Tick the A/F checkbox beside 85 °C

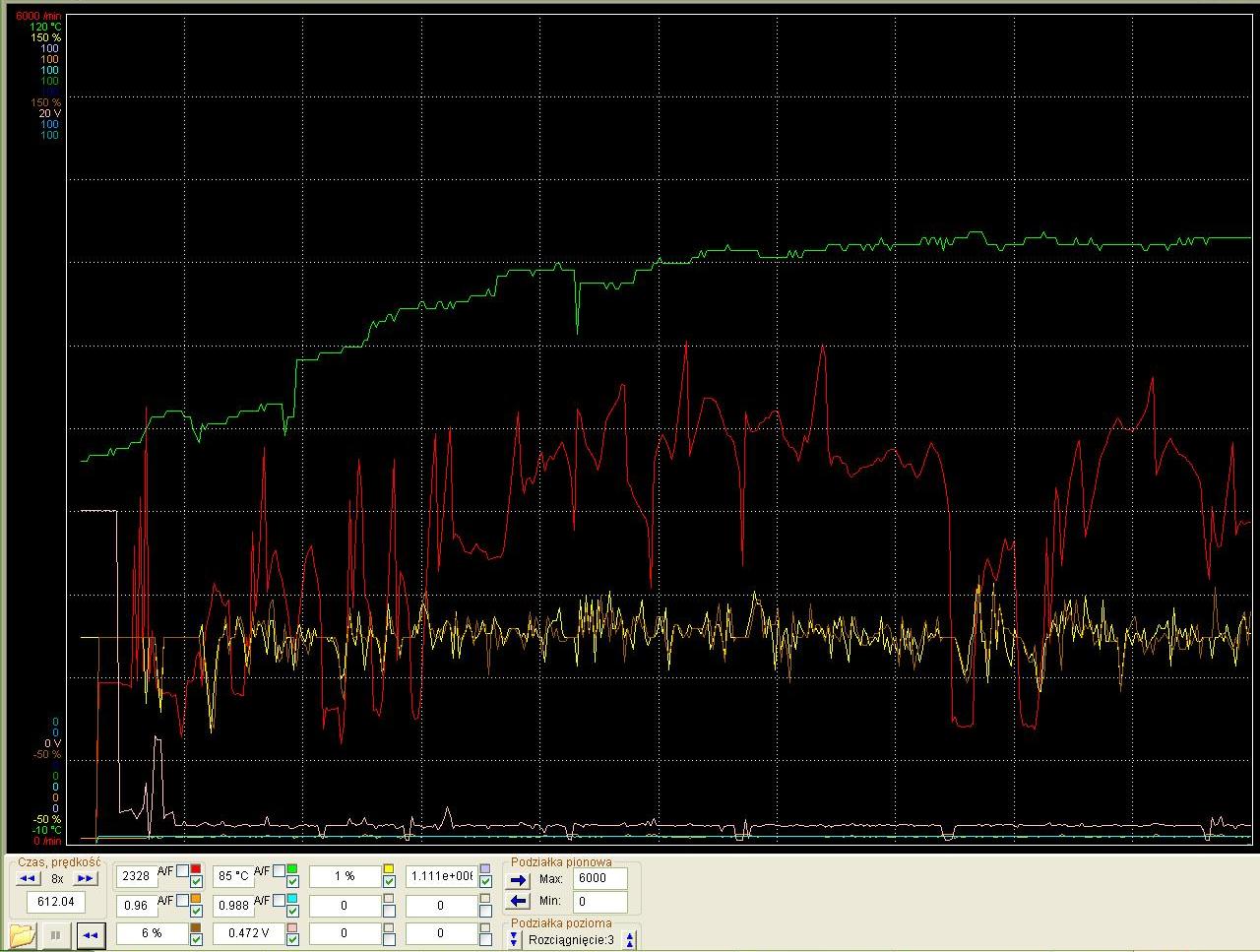tap(280, 870)
